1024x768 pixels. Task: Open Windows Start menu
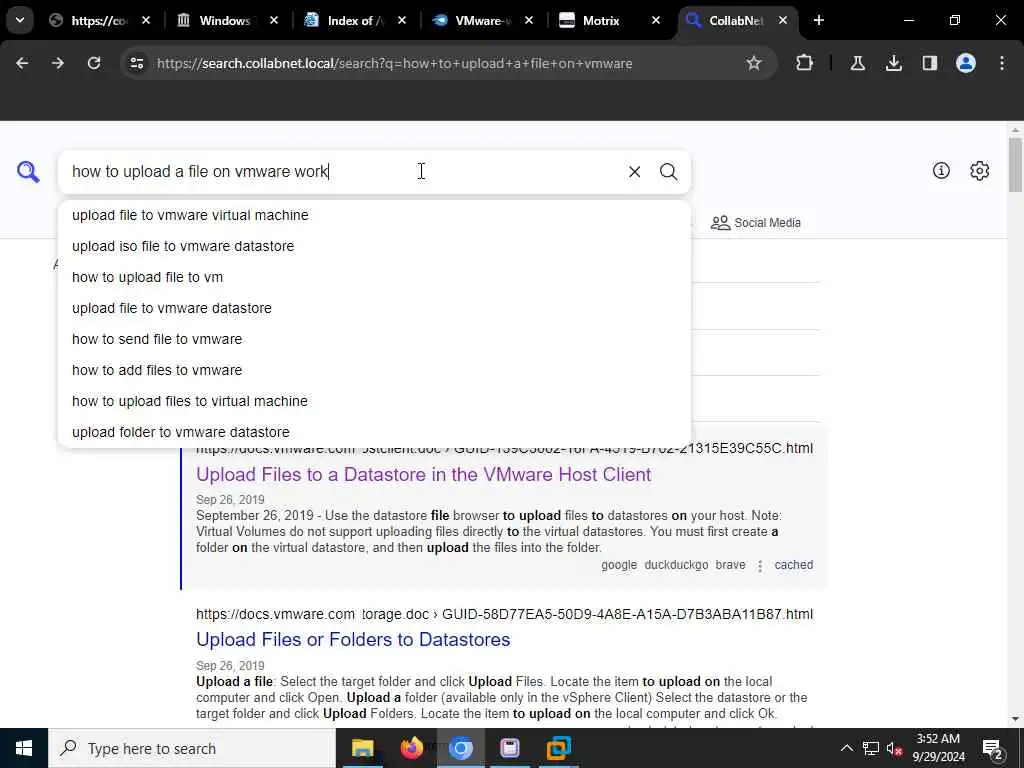tap(24, 748)
